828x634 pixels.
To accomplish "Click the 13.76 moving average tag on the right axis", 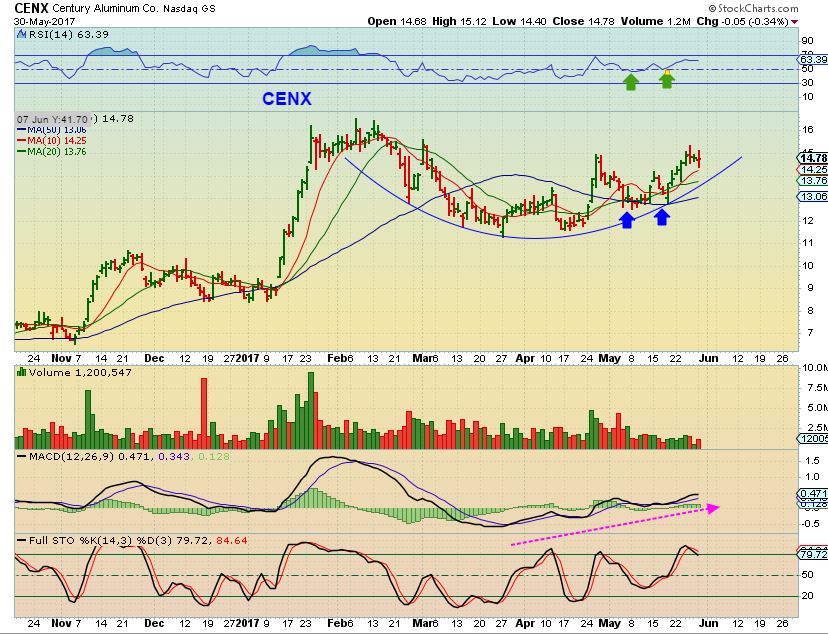I will [x=813, y=181].
